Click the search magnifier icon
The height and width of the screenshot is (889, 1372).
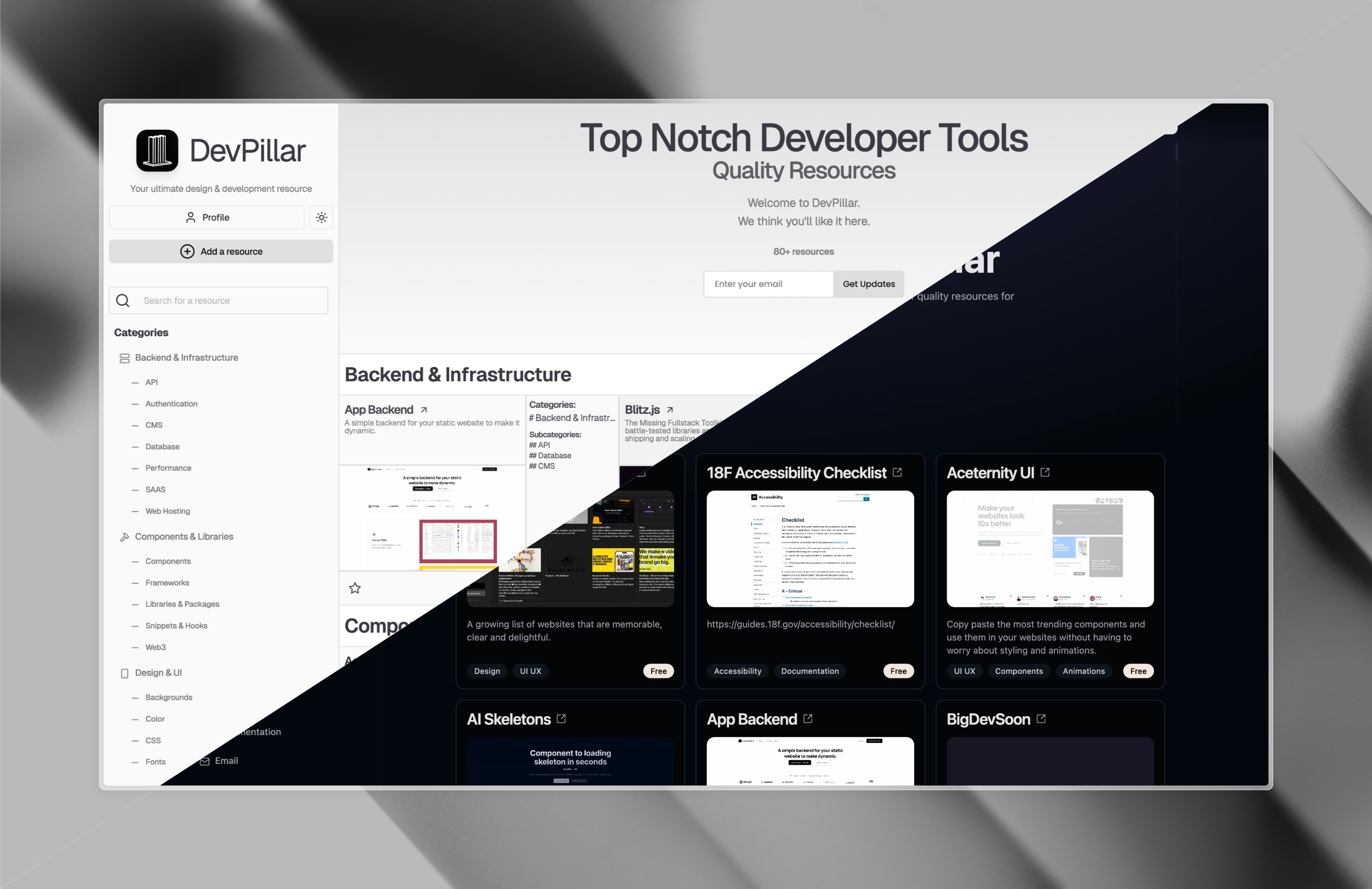123,300
